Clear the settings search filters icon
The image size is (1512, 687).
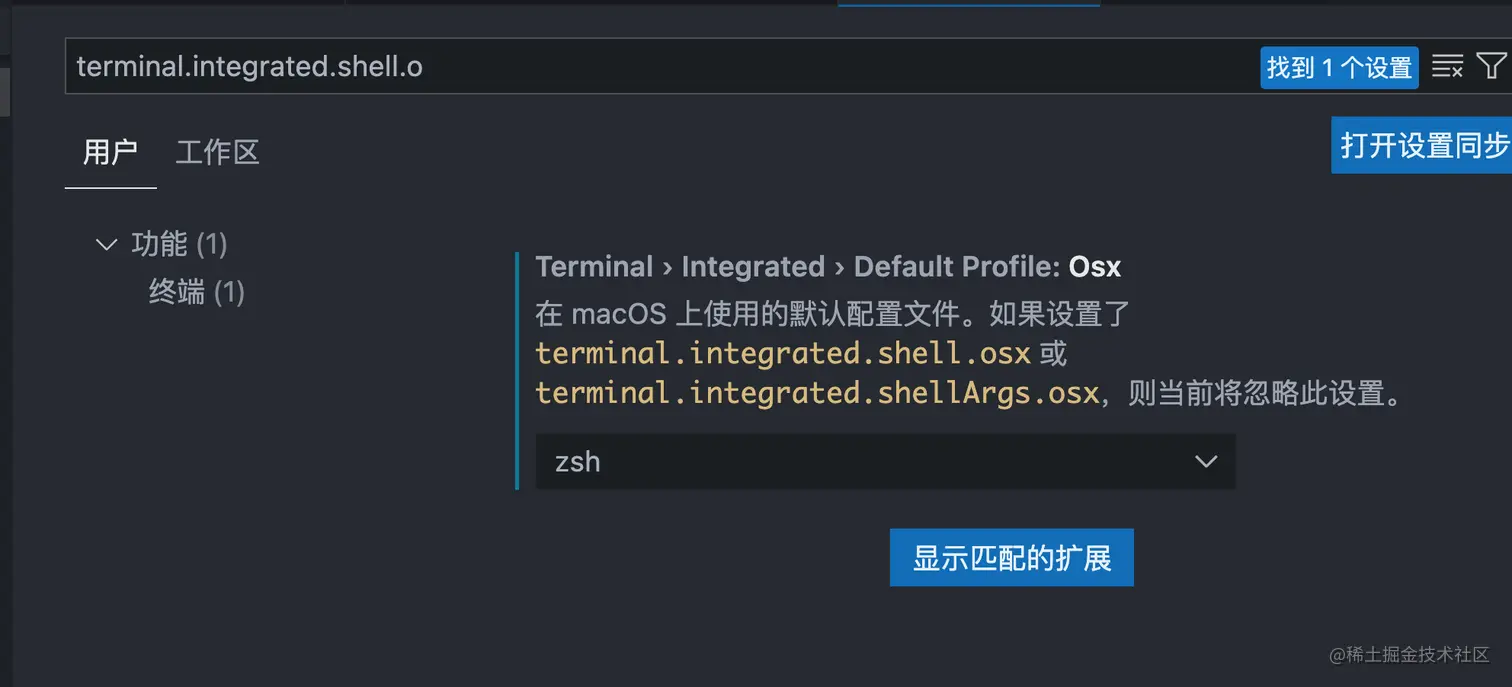(1447, 66)
